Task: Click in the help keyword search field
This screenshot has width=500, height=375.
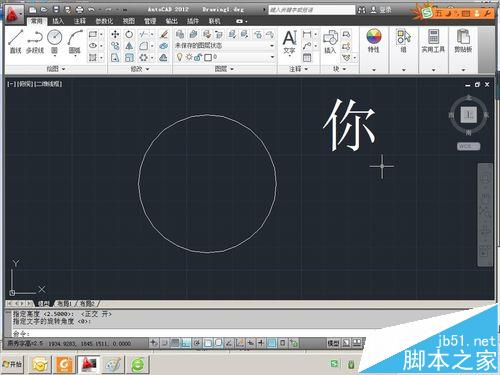Action: (x=312, y=10)
